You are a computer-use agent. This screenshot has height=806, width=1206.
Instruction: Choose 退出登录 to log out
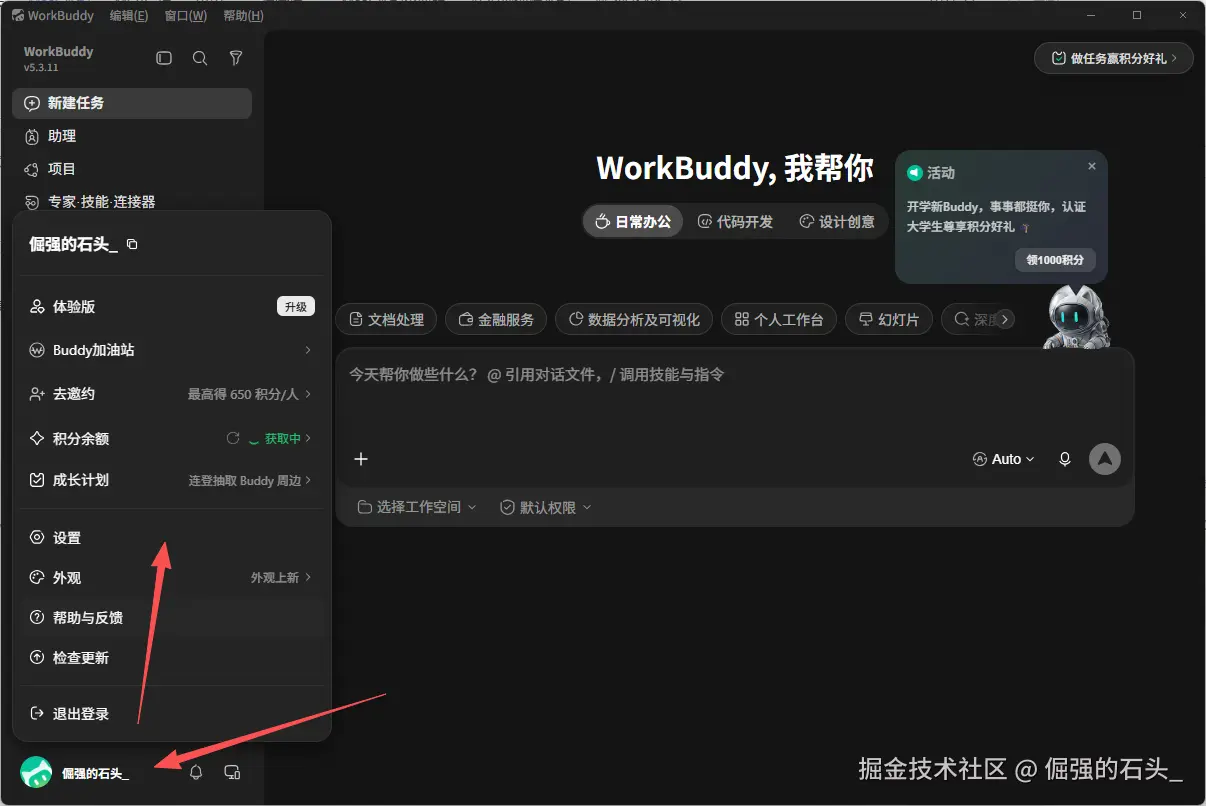(171, 714)
